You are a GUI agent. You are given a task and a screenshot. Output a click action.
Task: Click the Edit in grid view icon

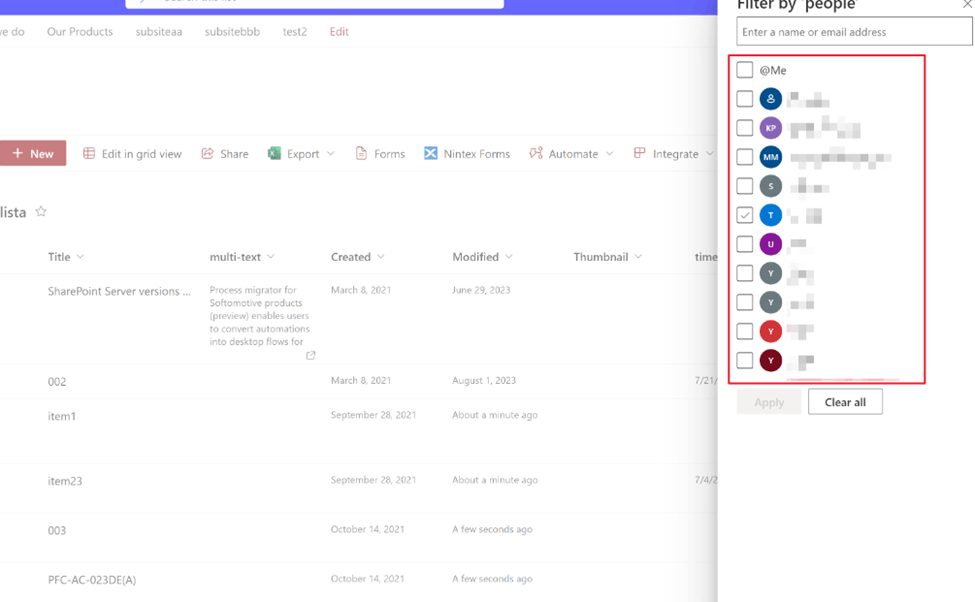coord(89,153)
